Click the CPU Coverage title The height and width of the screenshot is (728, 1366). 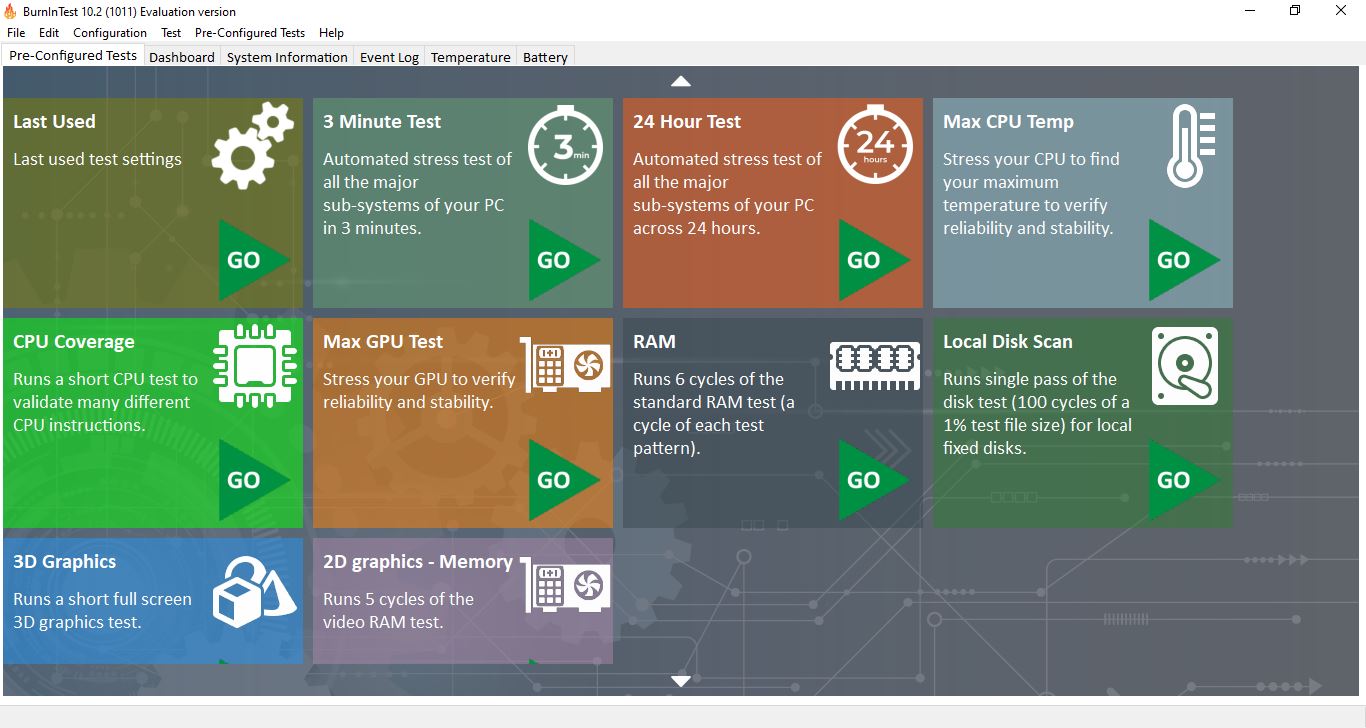tap(73, 342)
